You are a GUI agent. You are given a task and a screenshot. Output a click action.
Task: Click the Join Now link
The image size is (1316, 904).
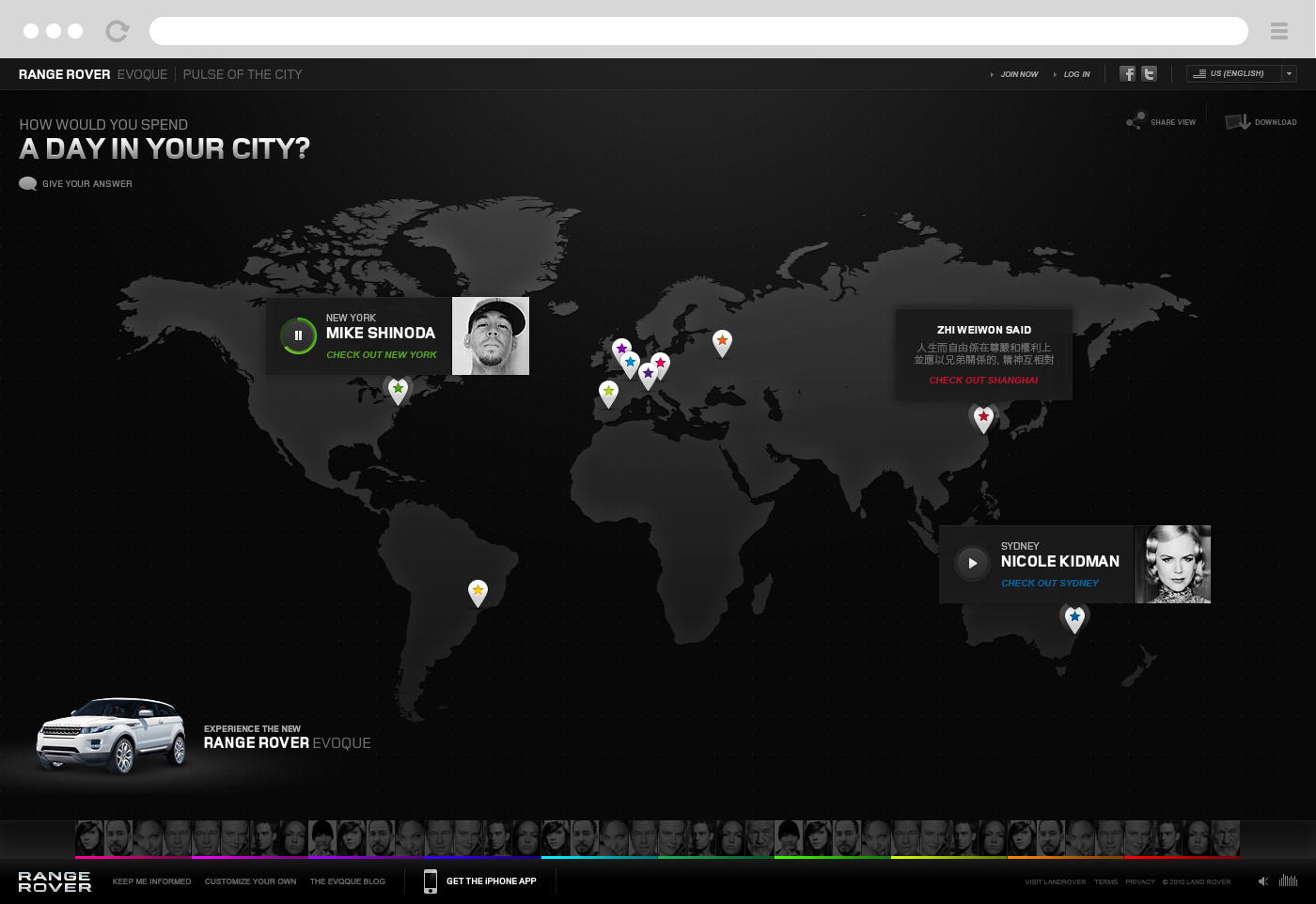coord(1019,74)
